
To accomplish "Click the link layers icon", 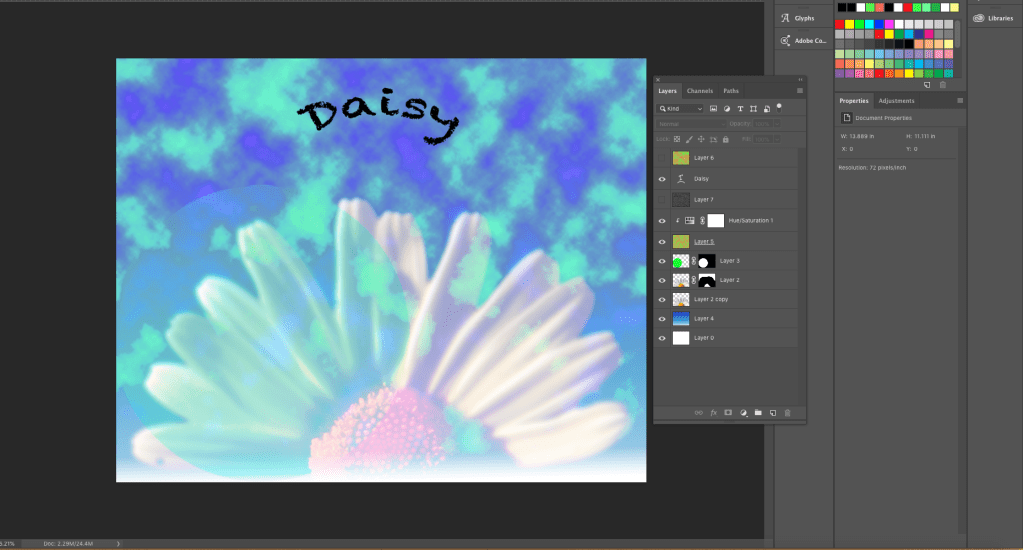I will click(699, 412).
